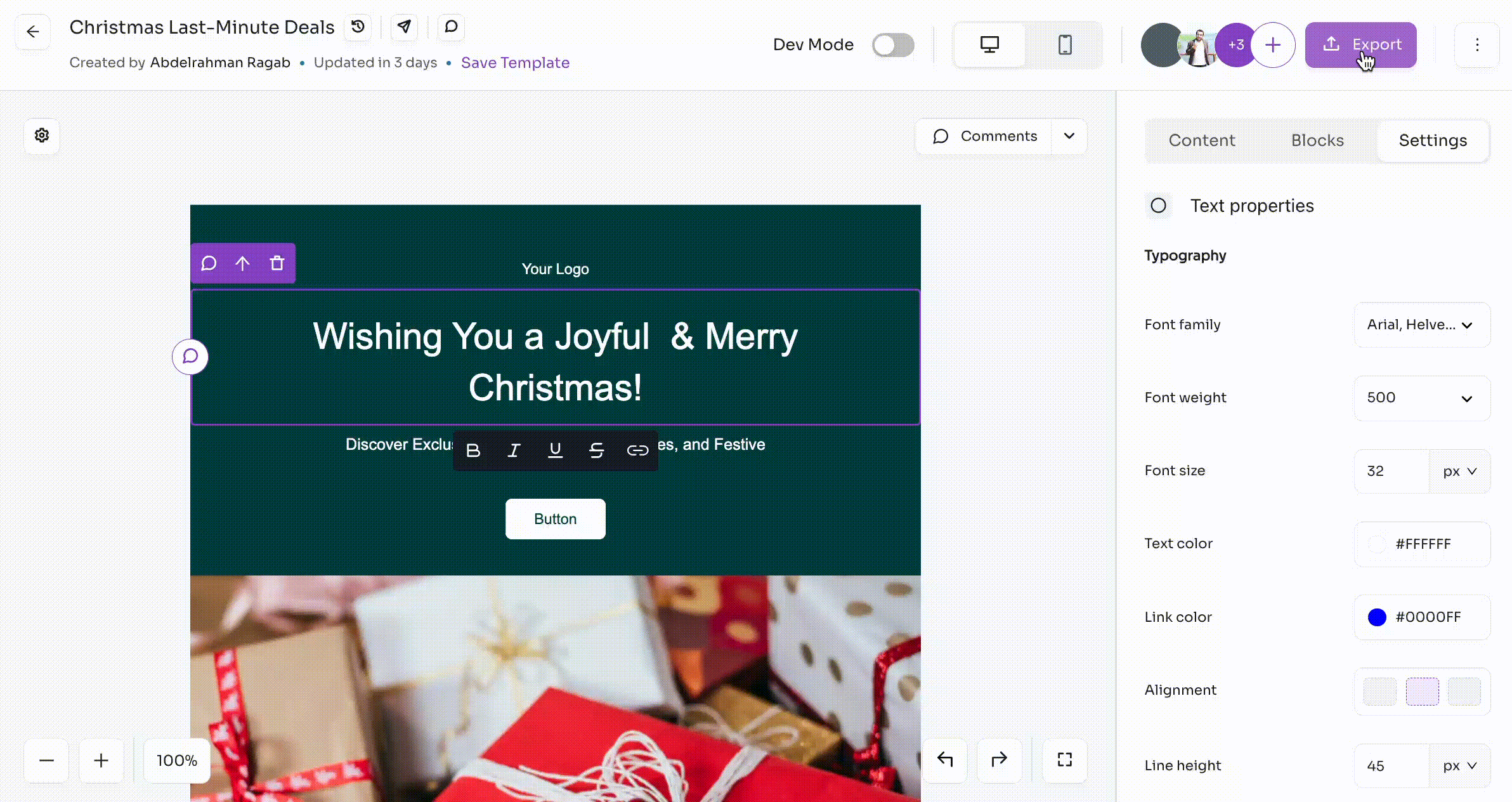Click the bold formatting icon
Image resolution: width=1512 pixels, height=802 pixels.
point(474,449)
